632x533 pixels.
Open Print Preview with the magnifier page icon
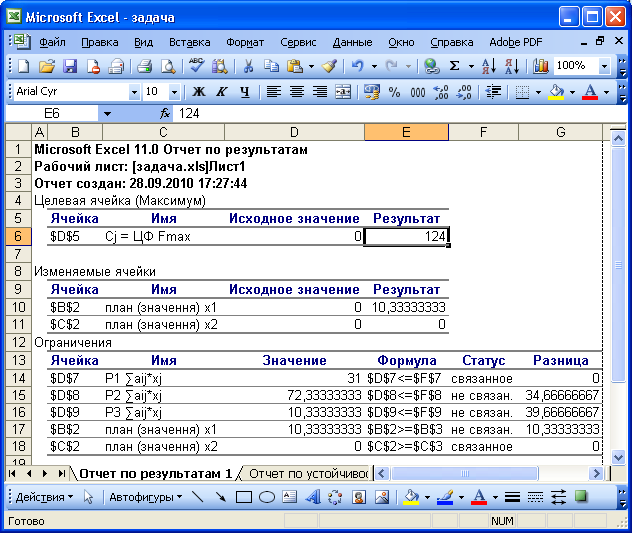[168, 66]
